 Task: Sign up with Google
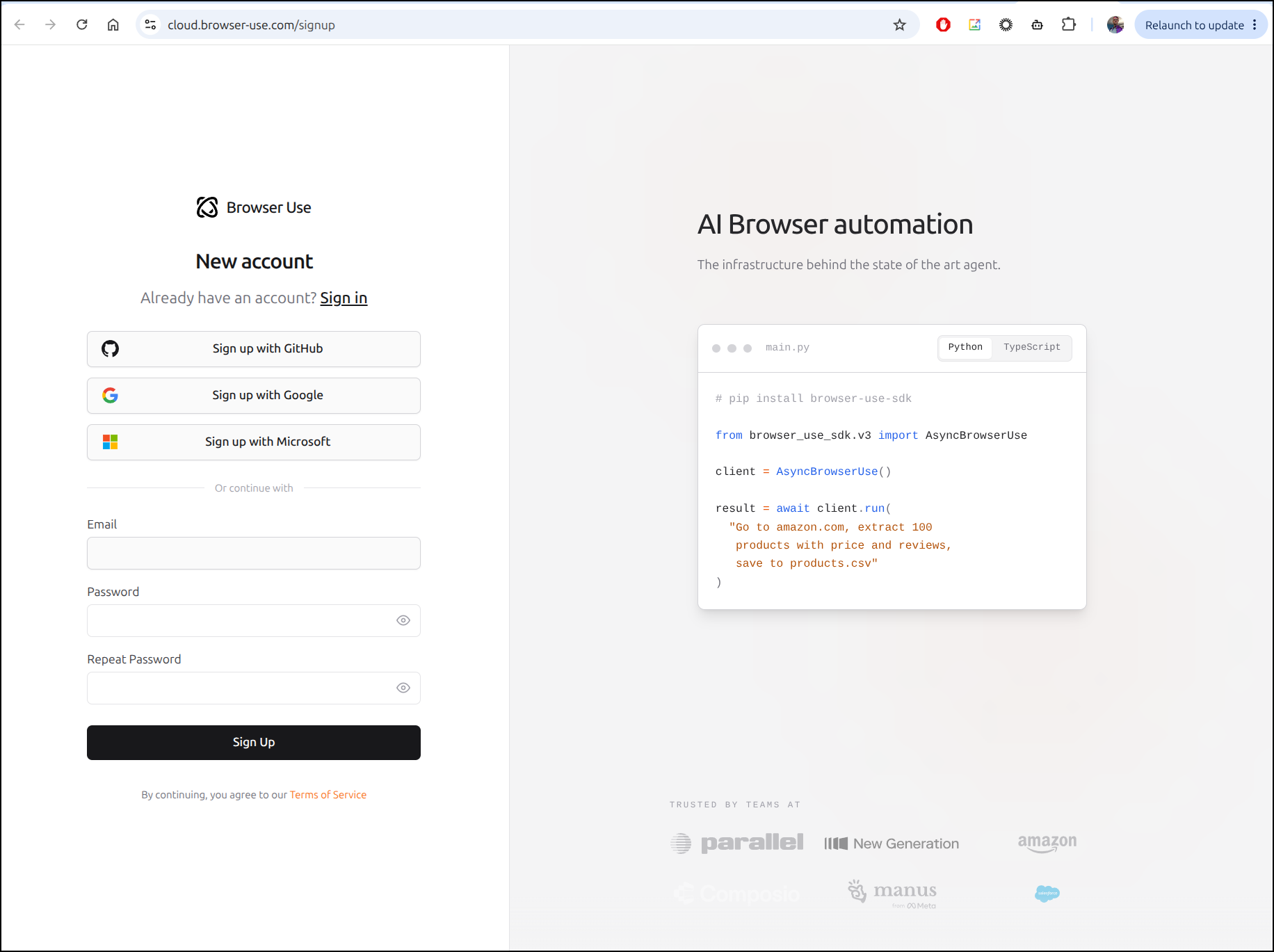tap(254, 396)
